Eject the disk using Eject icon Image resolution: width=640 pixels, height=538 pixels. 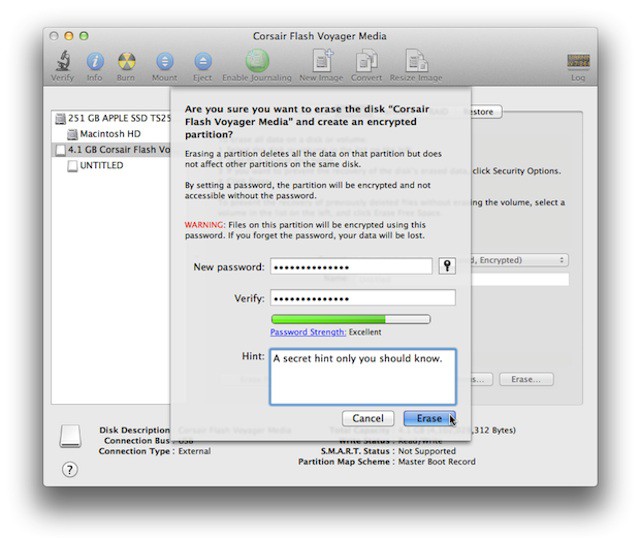click(203, 61)
